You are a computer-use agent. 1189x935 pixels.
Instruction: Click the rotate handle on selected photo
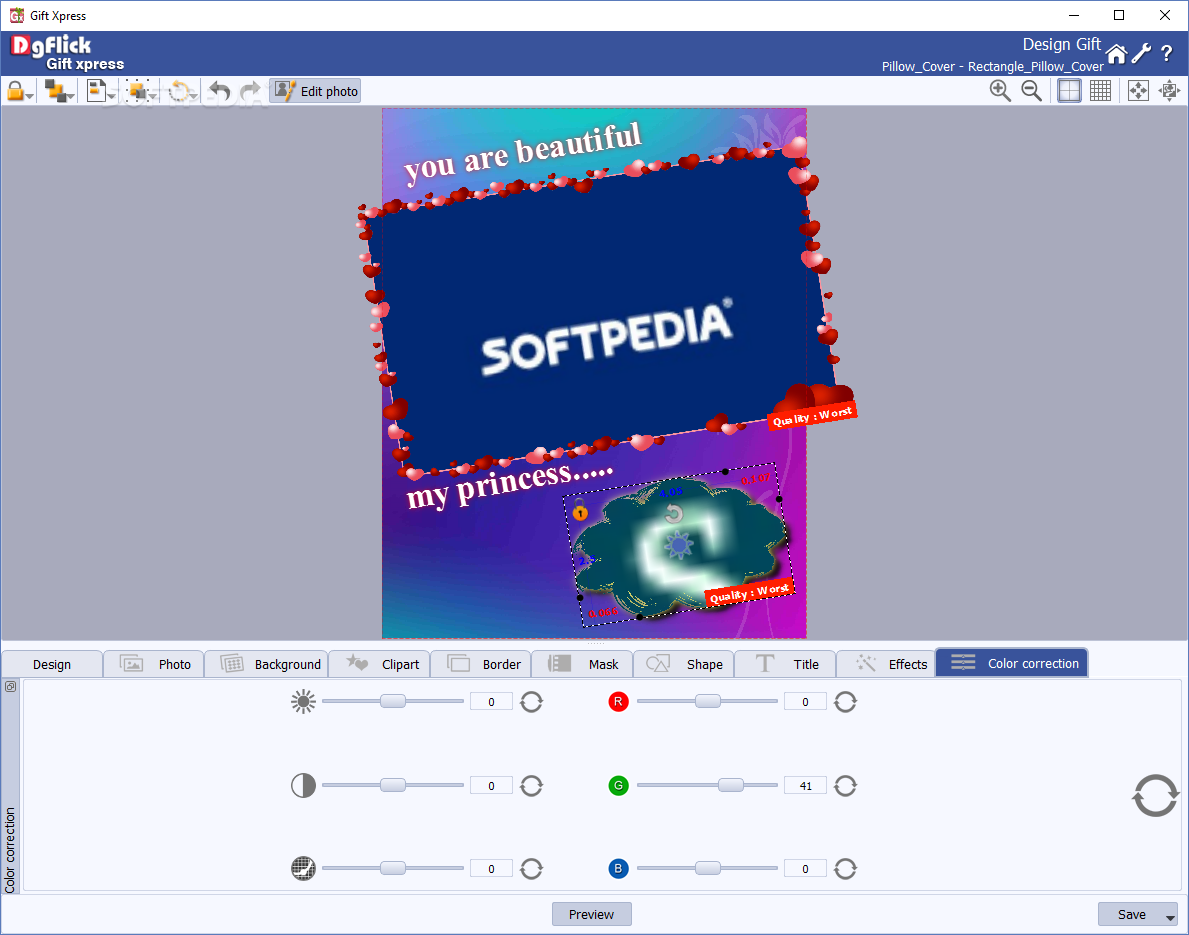pos(673,515)
